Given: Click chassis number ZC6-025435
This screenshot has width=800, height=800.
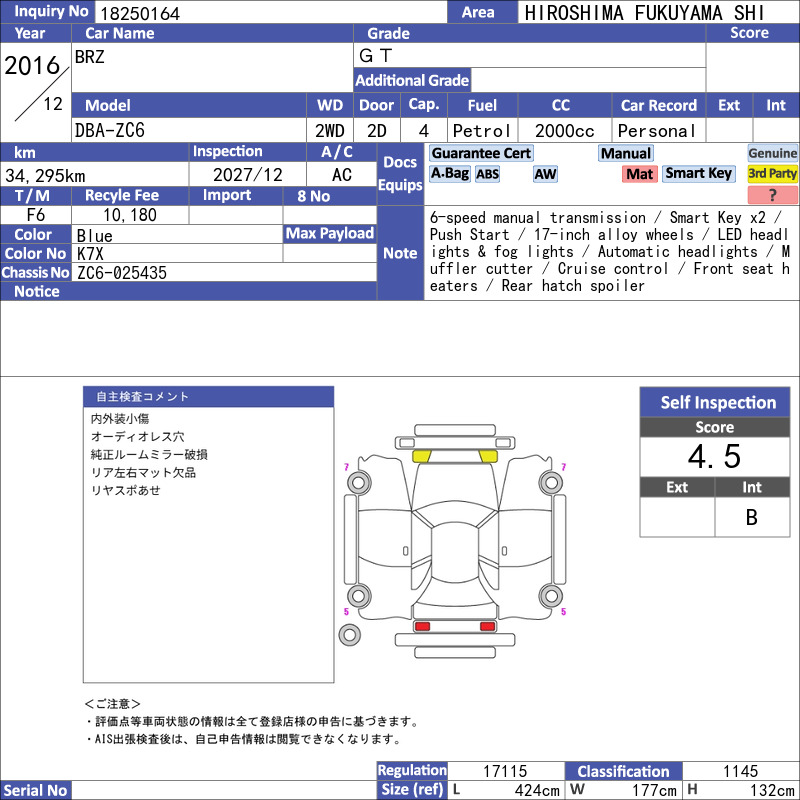Looking at the screenshot, I should pyautogui.click(x=121, y=272).
